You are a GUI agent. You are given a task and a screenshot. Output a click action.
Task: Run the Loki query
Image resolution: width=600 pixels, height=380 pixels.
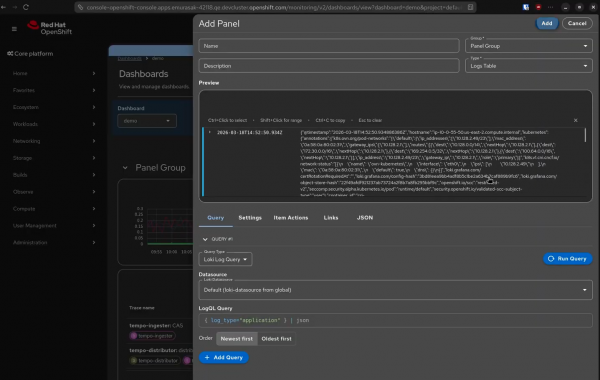click(x=567, y=259)
